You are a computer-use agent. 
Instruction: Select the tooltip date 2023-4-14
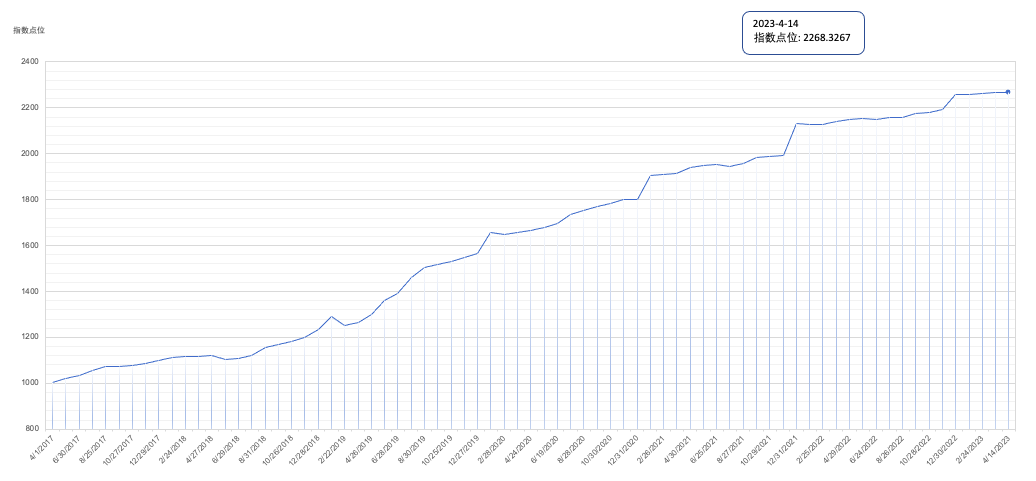pyautogui.click(x=775, y=24)
